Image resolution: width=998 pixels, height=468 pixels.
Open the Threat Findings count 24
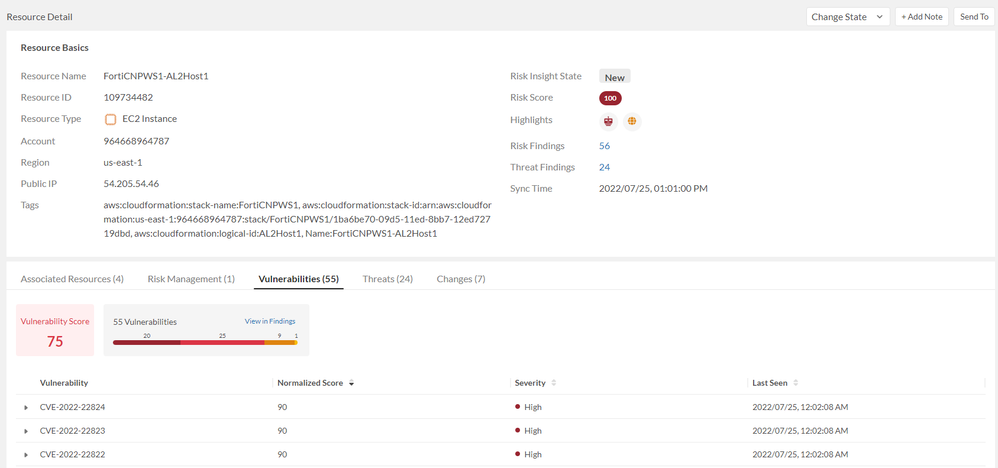pyautogui.click(x=605, y=167)
